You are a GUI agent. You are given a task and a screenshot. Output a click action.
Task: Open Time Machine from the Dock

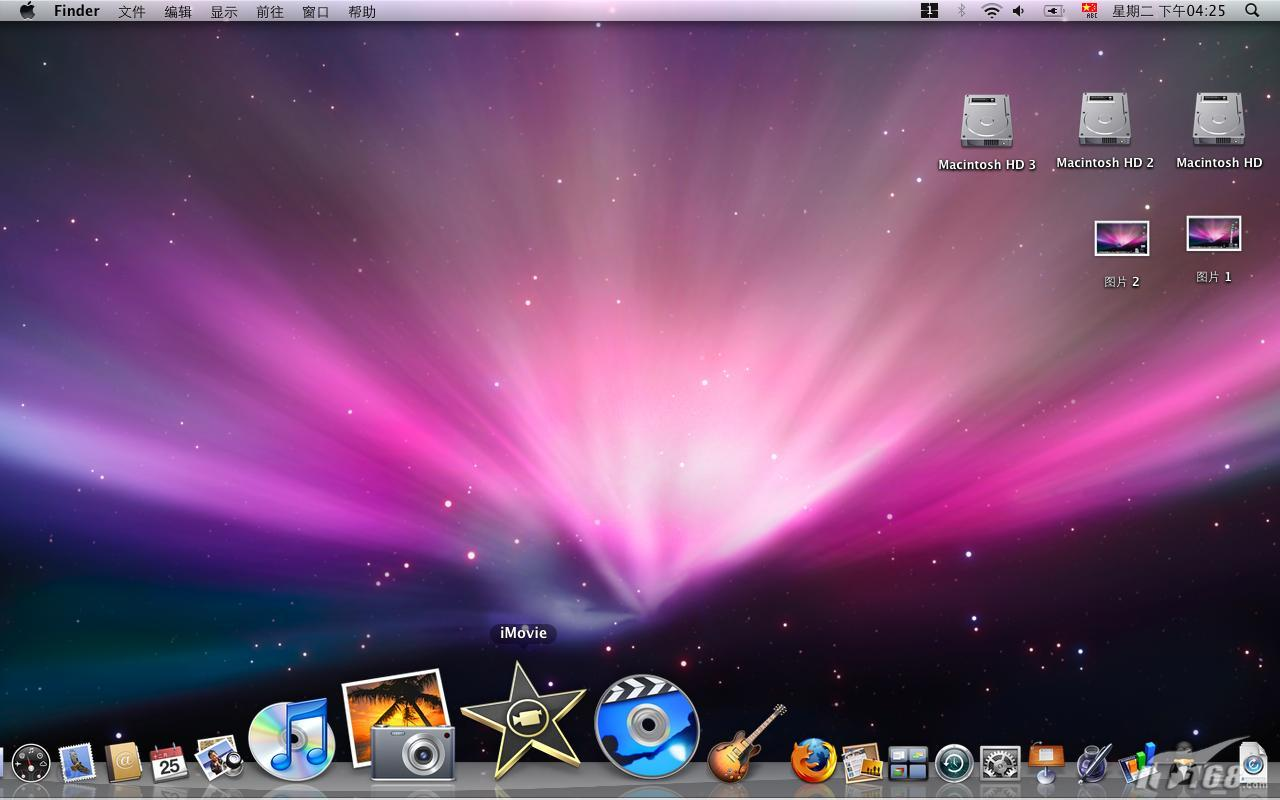(x=954, y=764)
